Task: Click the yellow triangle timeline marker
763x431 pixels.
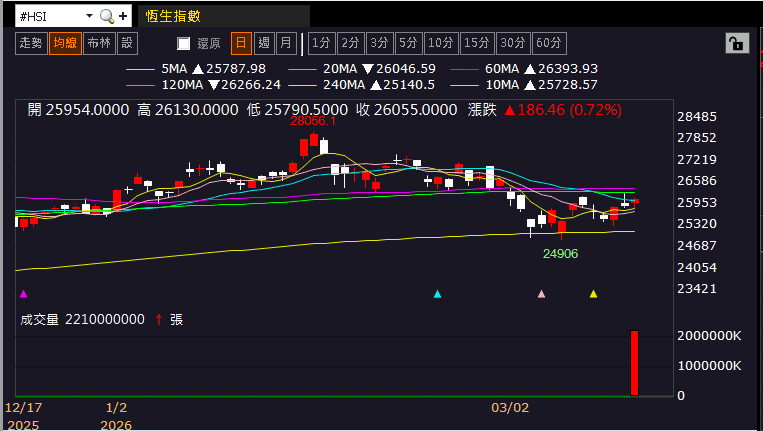Action: coord(593,294)
